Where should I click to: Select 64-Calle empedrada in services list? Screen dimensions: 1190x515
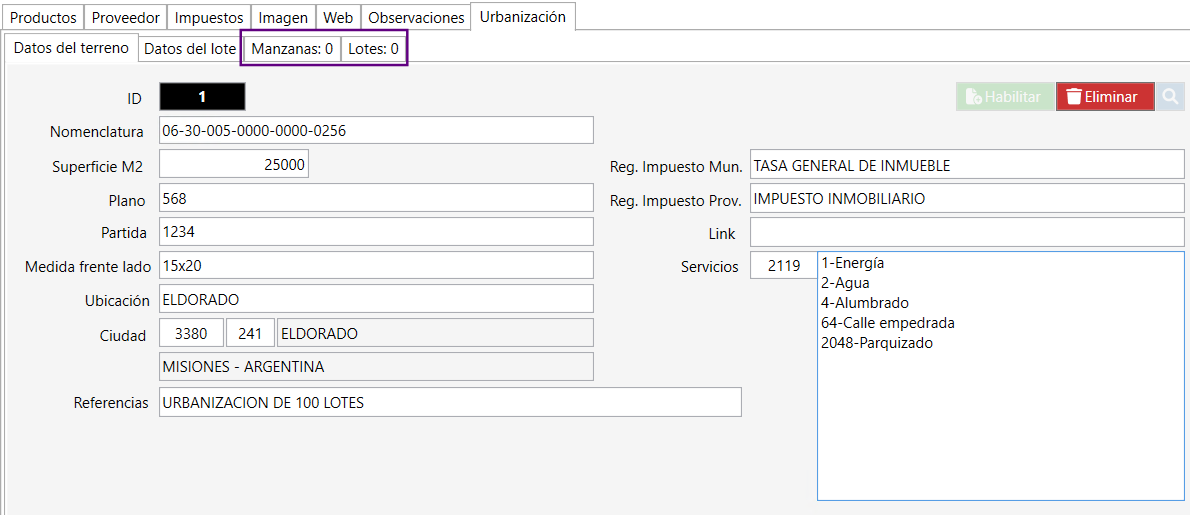pyautogui.click(x=888, y=323)
